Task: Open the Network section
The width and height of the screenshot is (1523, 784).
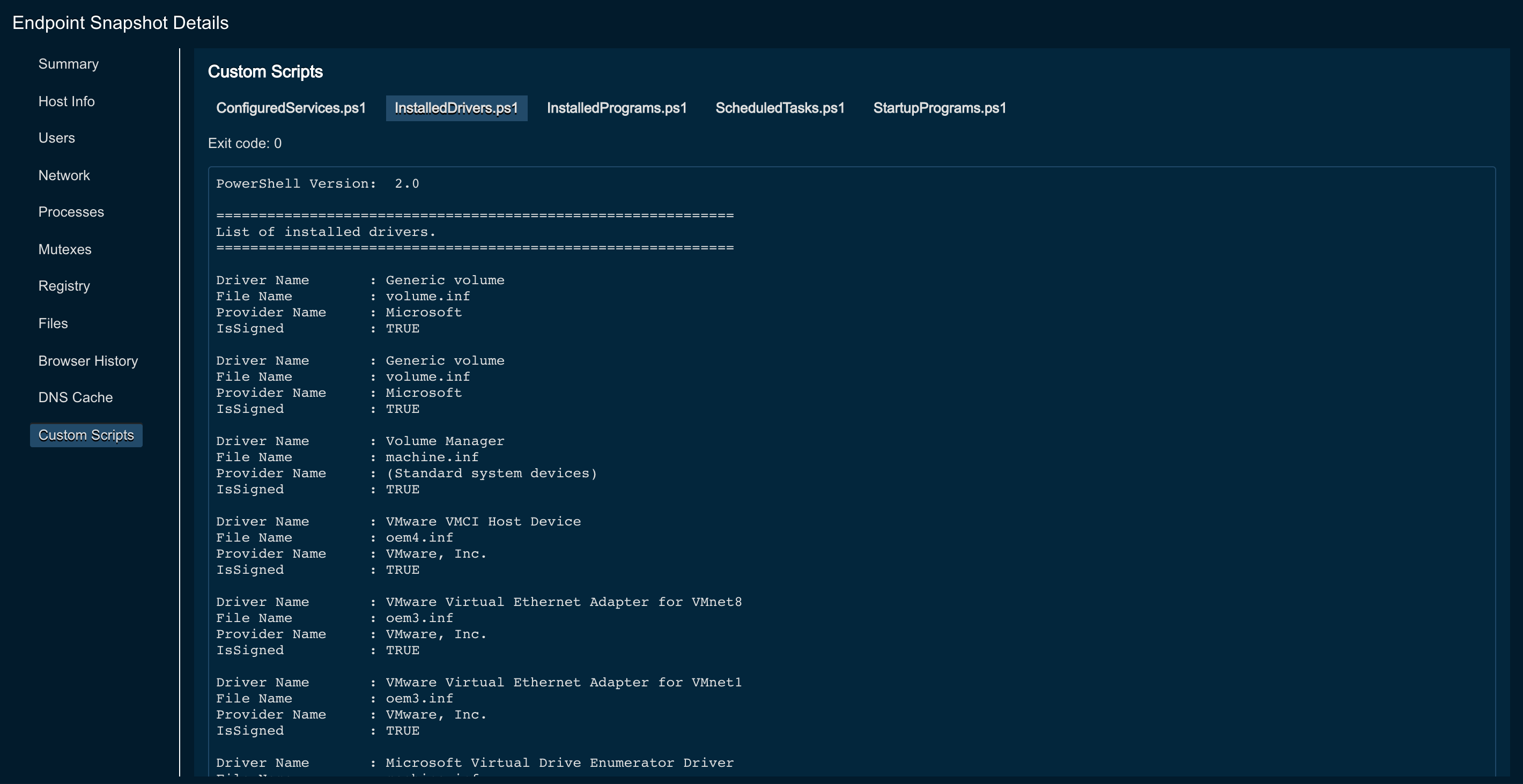Action: (x=64, y=175)
